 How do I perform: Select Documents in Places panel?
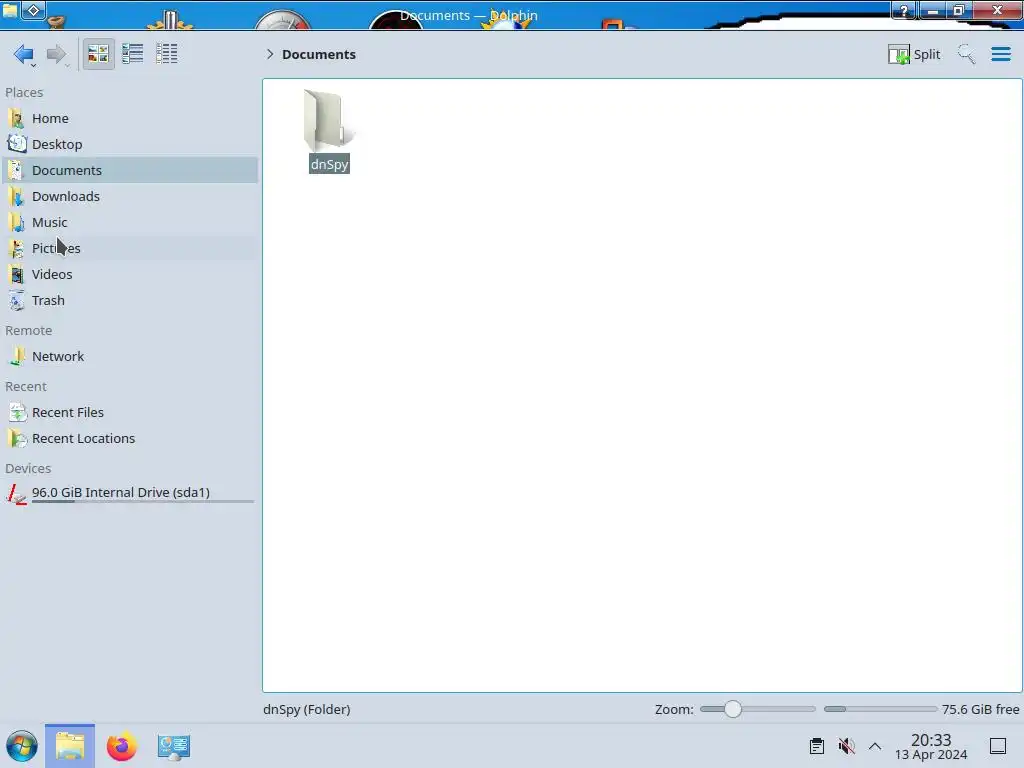pyautogui.click(x=131, y=170)
